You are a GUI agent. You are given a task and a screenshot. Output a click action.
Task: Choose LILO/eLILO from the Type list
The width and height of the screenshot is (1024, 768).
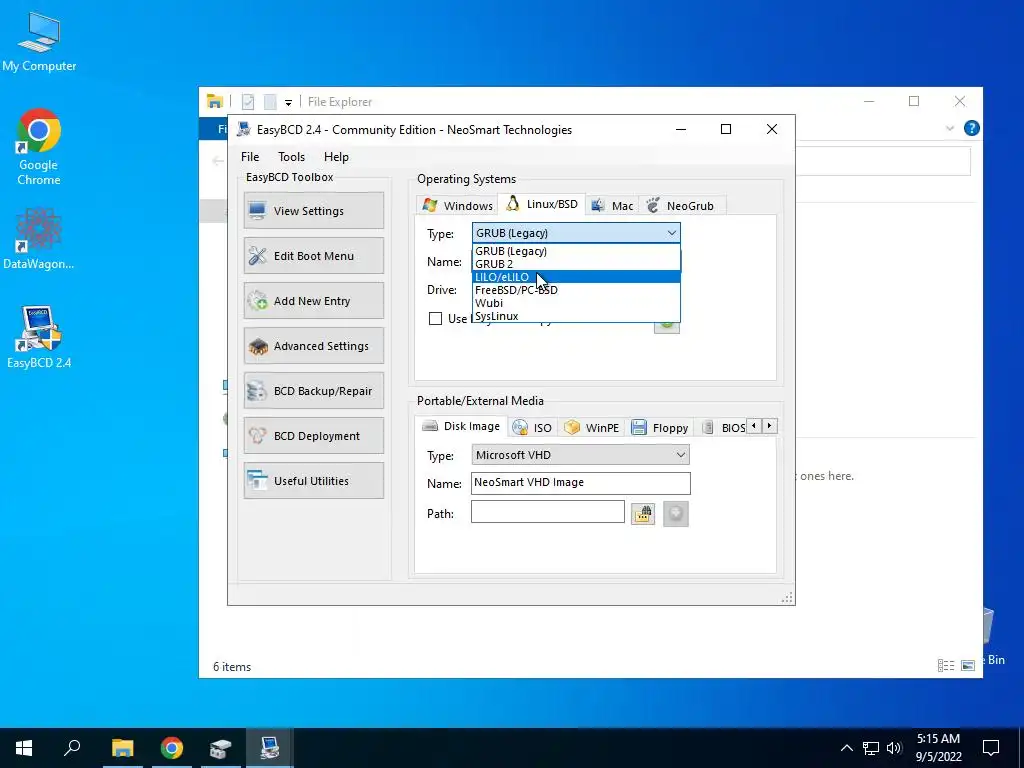pos(576,277)
